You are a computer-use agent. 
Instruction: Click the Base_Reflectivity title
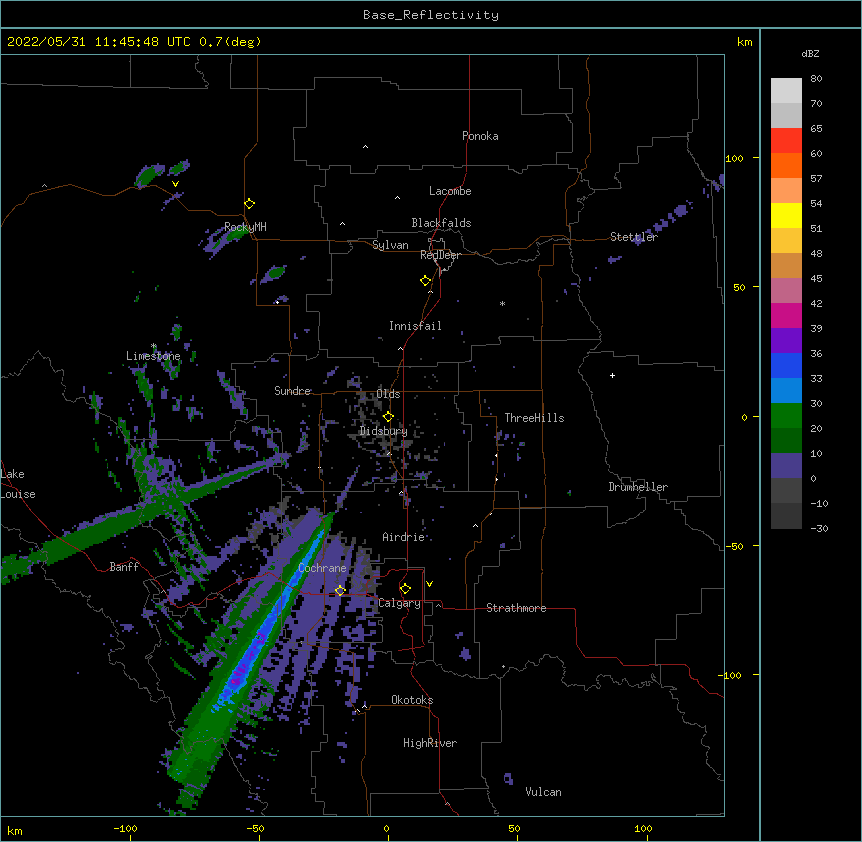431,15
